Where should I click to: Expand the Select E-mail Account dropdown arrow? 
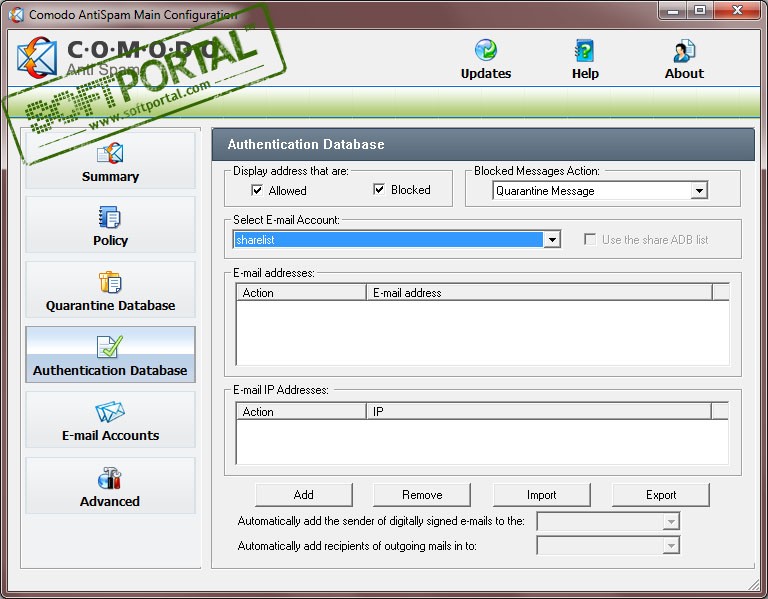click(552, 240)
